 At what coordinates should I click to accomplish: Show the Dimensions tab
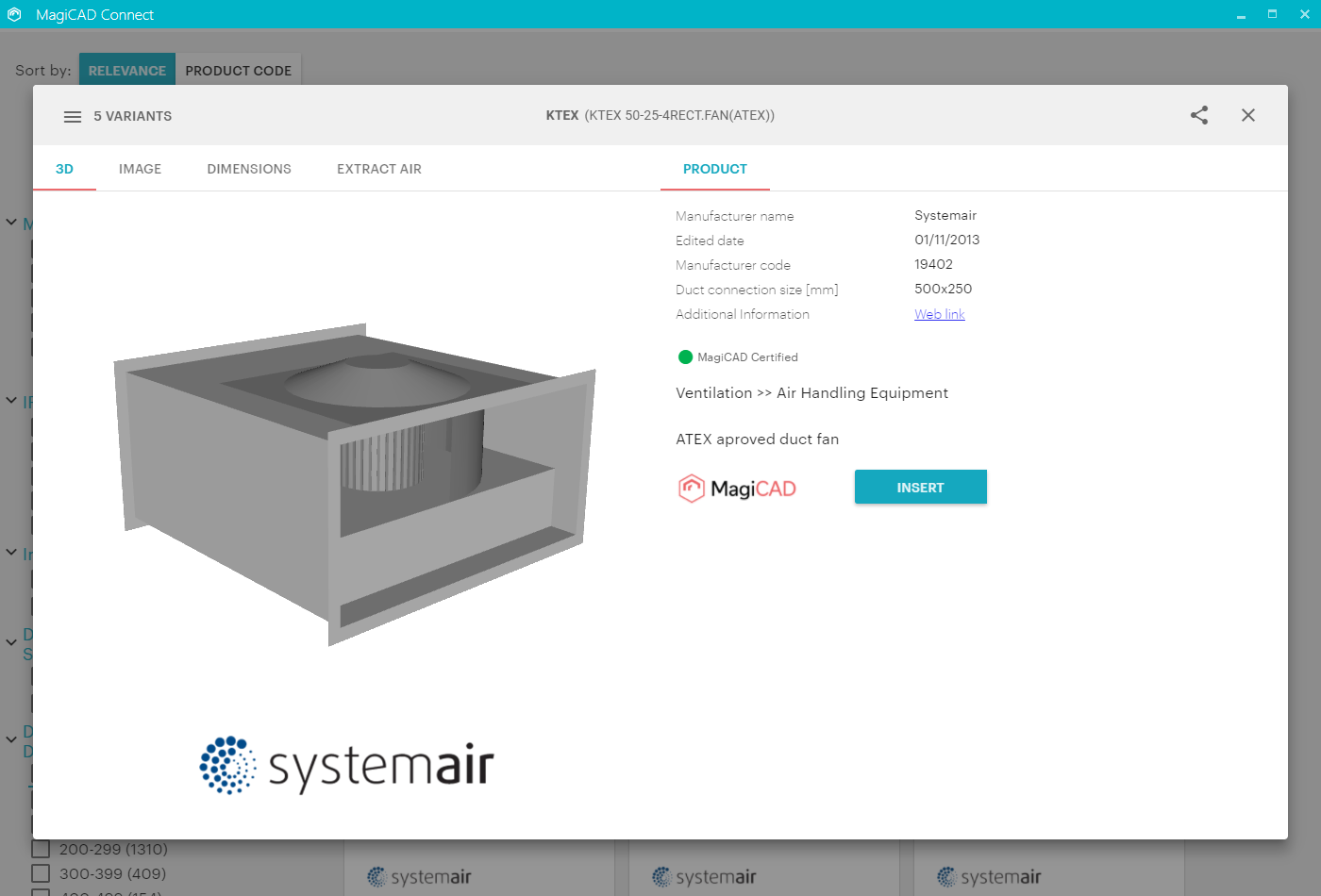[249, 169]
